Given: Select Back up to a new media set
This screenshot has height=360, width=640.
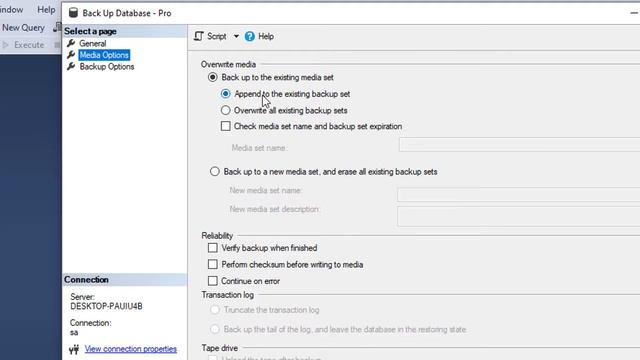Looking at the screenshot, I should click(215, 171).
